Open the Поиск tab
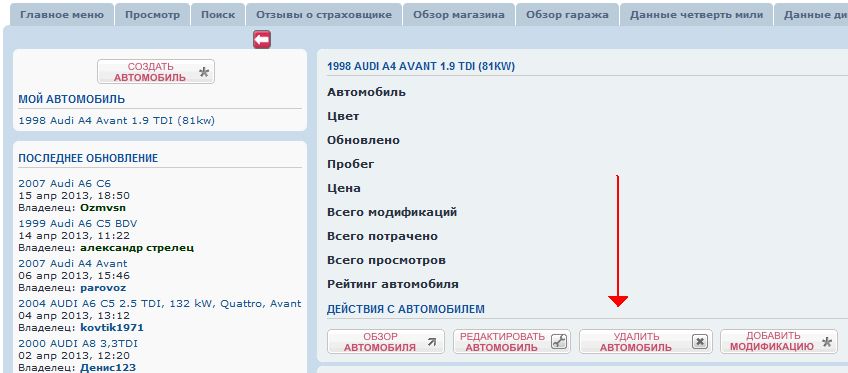 point(218,15)
